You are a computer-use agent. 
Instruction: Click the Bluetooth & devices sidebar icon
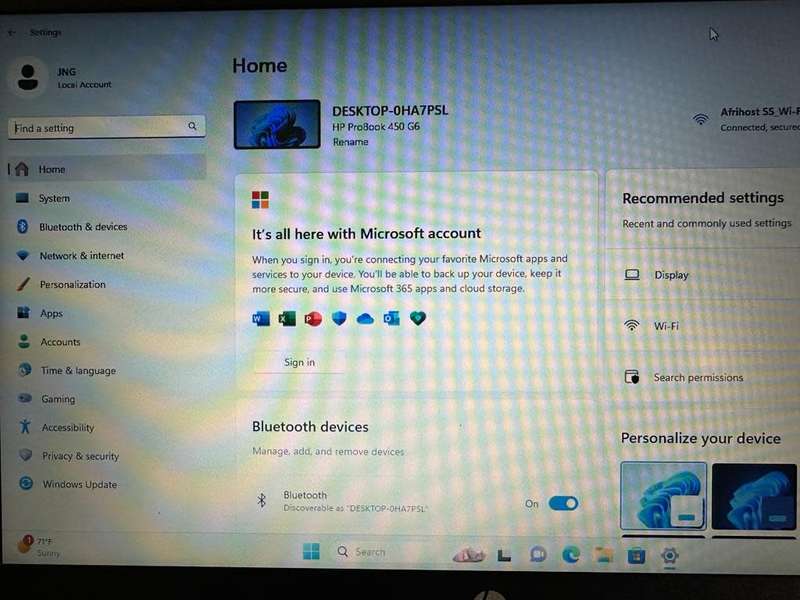pyautogui.click(x=22, y=226)
